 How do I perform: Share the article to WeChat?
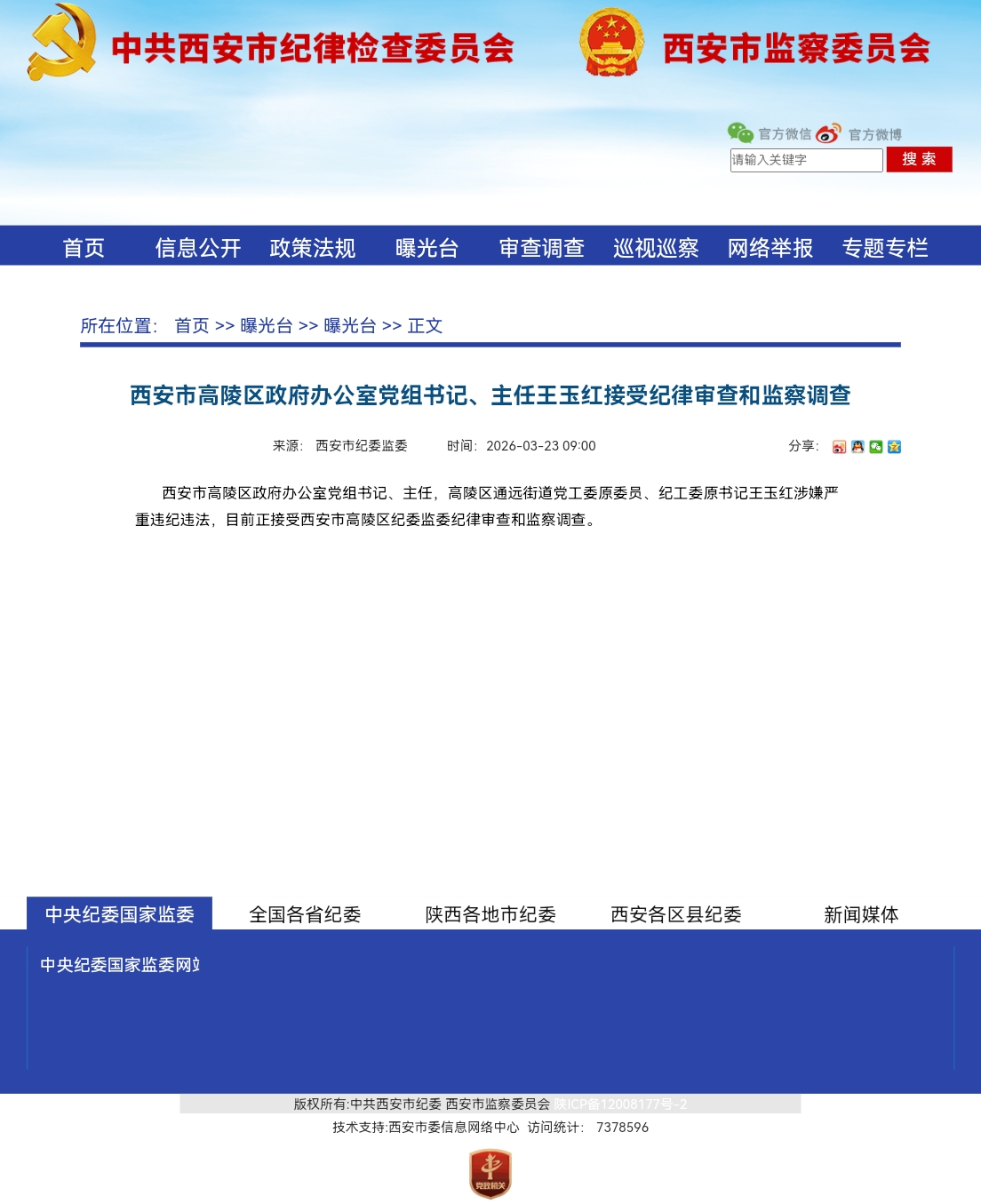876,447
